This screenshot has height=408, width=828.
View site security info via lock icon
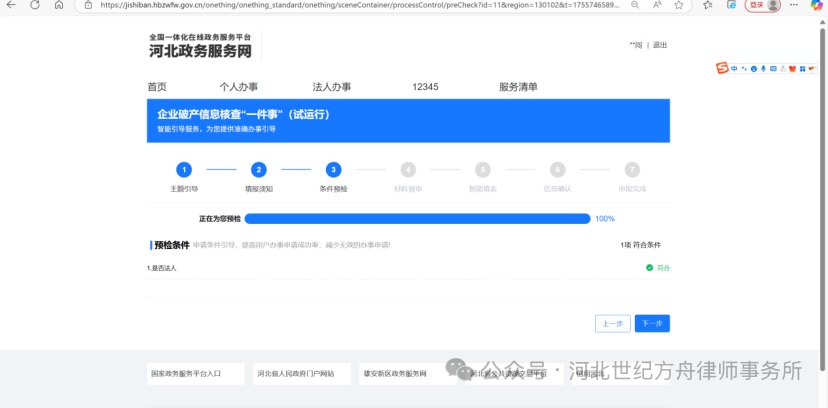[x=89, y=5]
